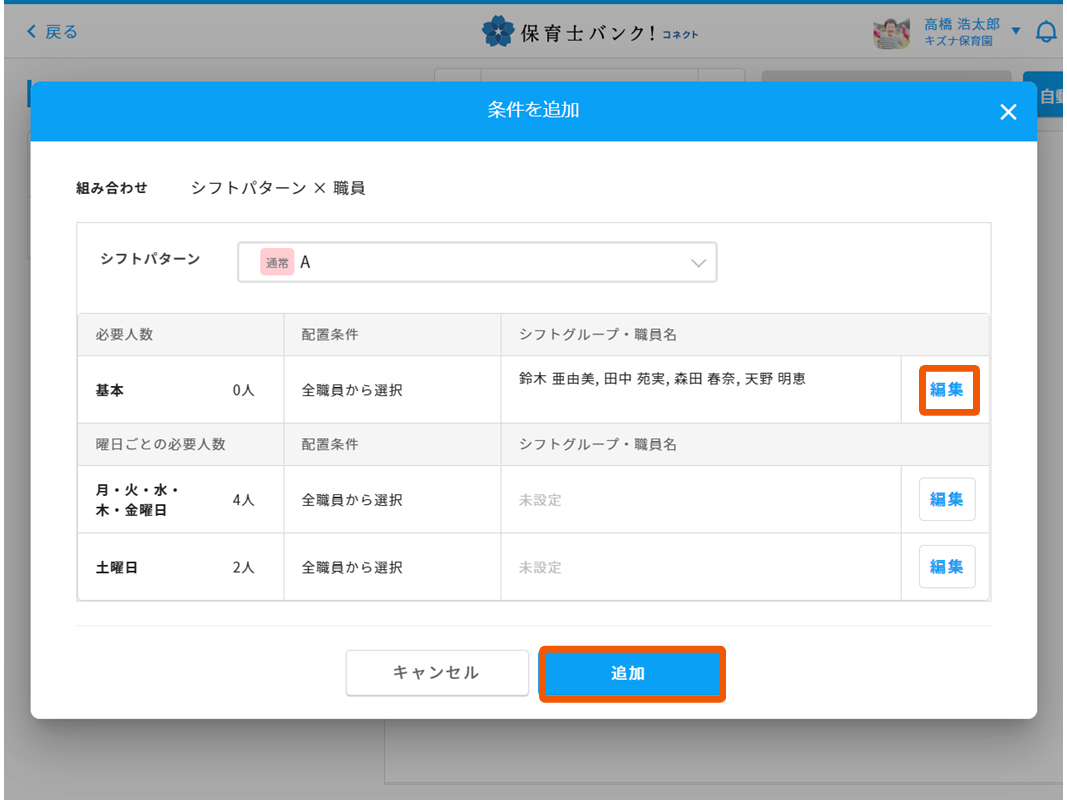The width and height of the screenshot is (1067, 800).
Task: Click the 条件を追加 dialog title
Action: point(533,110)
